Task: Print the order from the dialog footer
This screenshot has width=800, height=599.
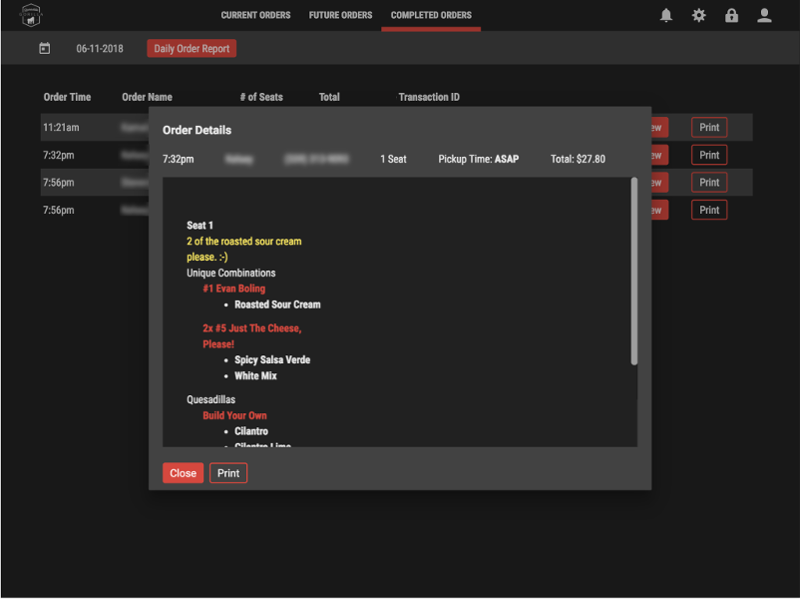Action: [x=228, y=473]
